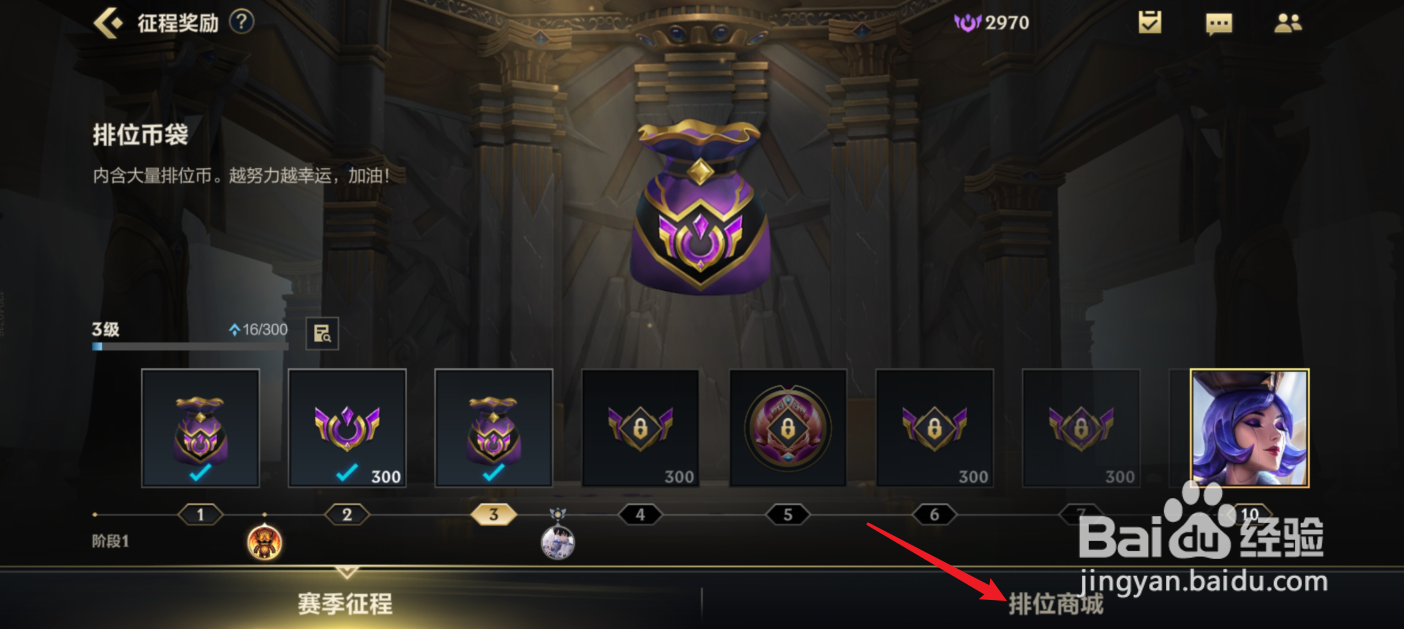
Task: Open the task checklist icon at top
Action: tap(1150, 22)
